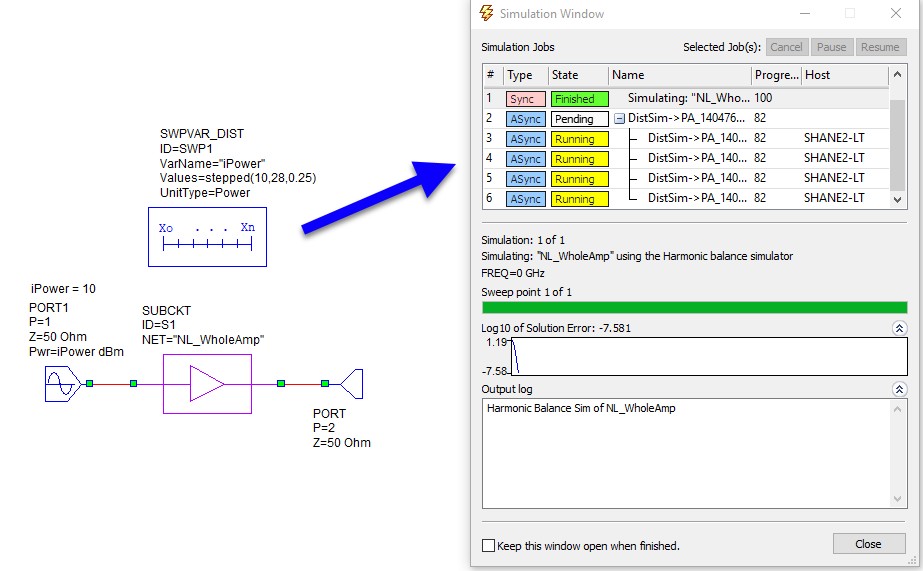Check Keep this window open when finished
This screenshot has height=571, width=923.
[489, 546]
